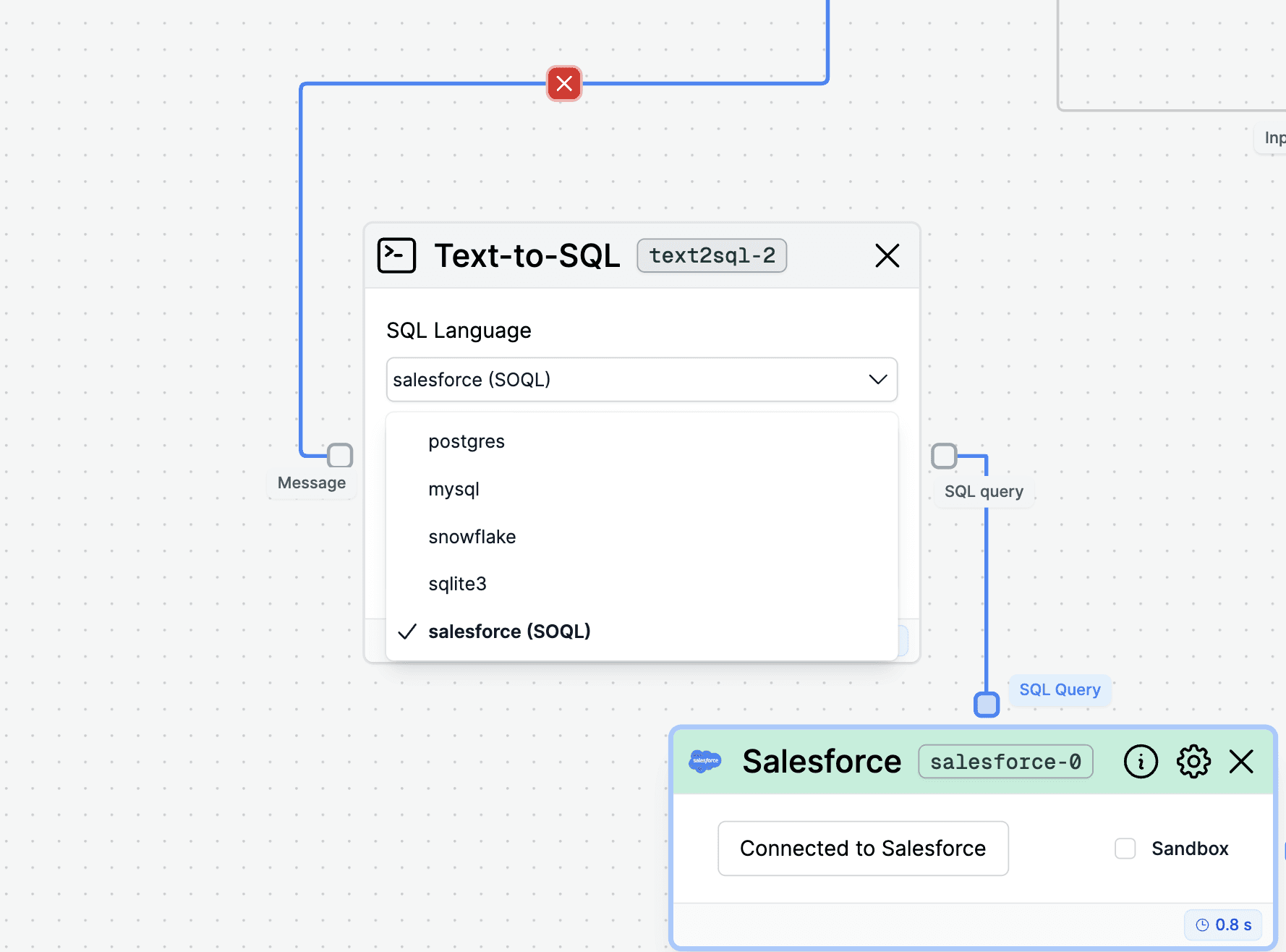Click the SQL query output port
This screenshot has width=1286, height=952.
944,456
